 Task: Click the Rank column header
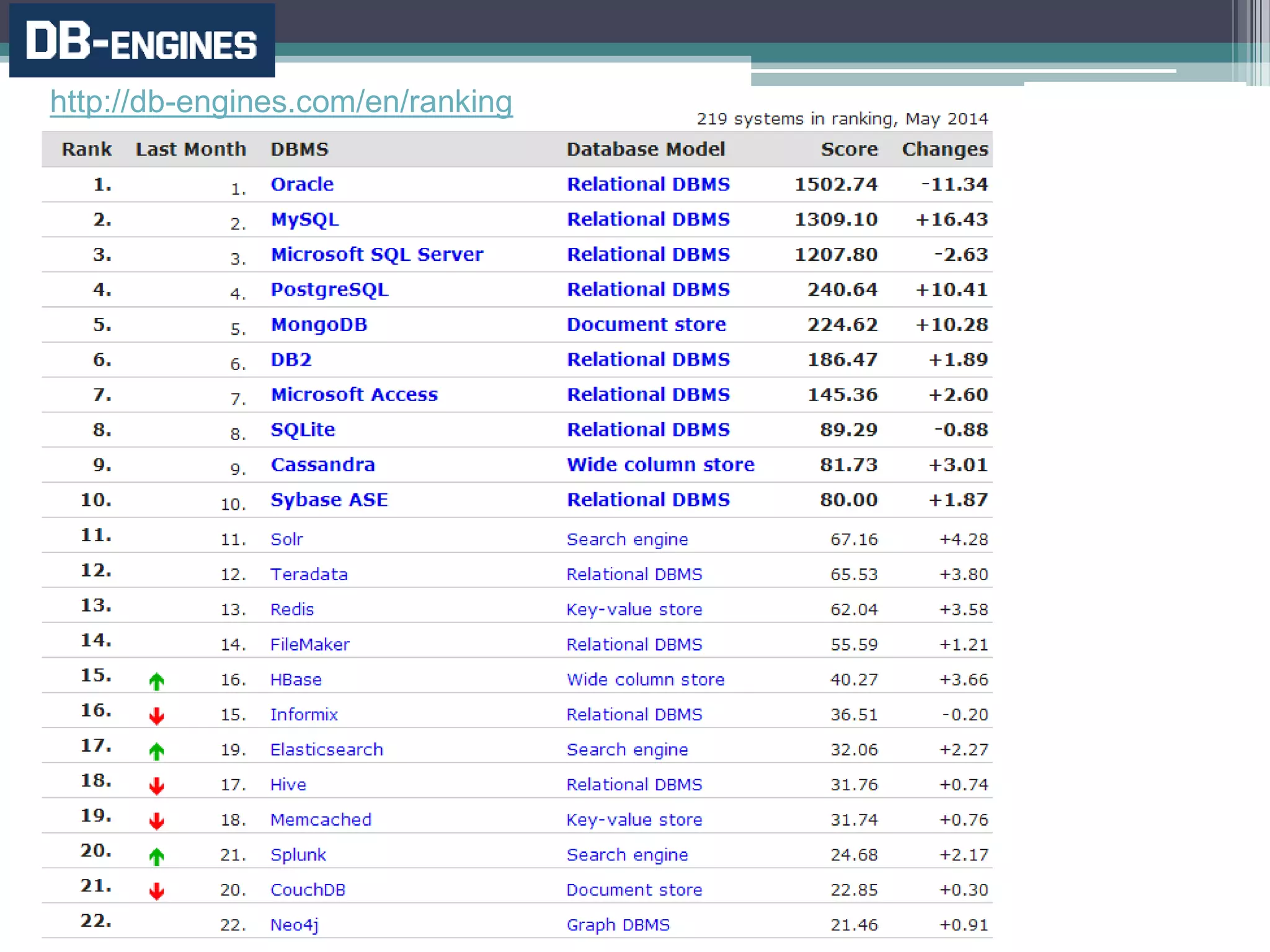click(87, 149)
